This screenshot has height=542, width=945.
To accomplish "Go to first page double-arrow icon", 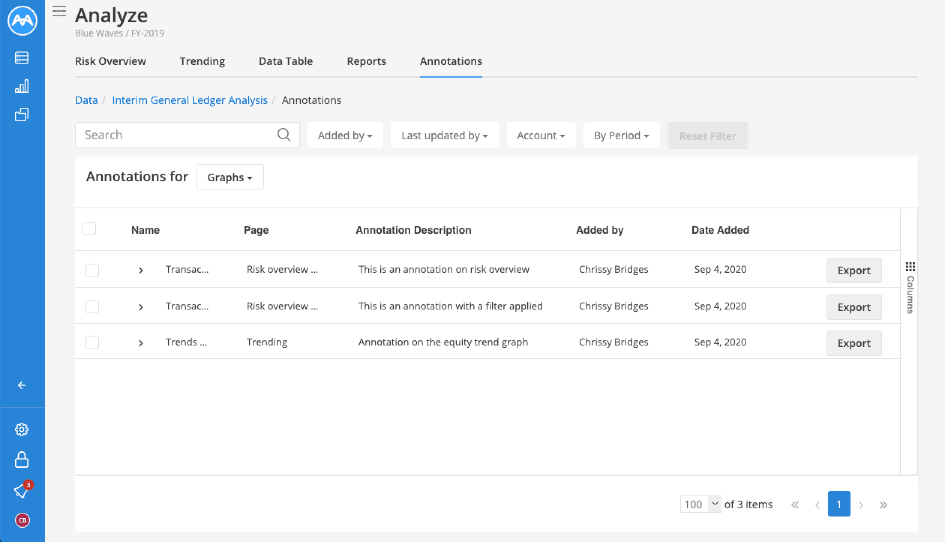I will 795,505.
